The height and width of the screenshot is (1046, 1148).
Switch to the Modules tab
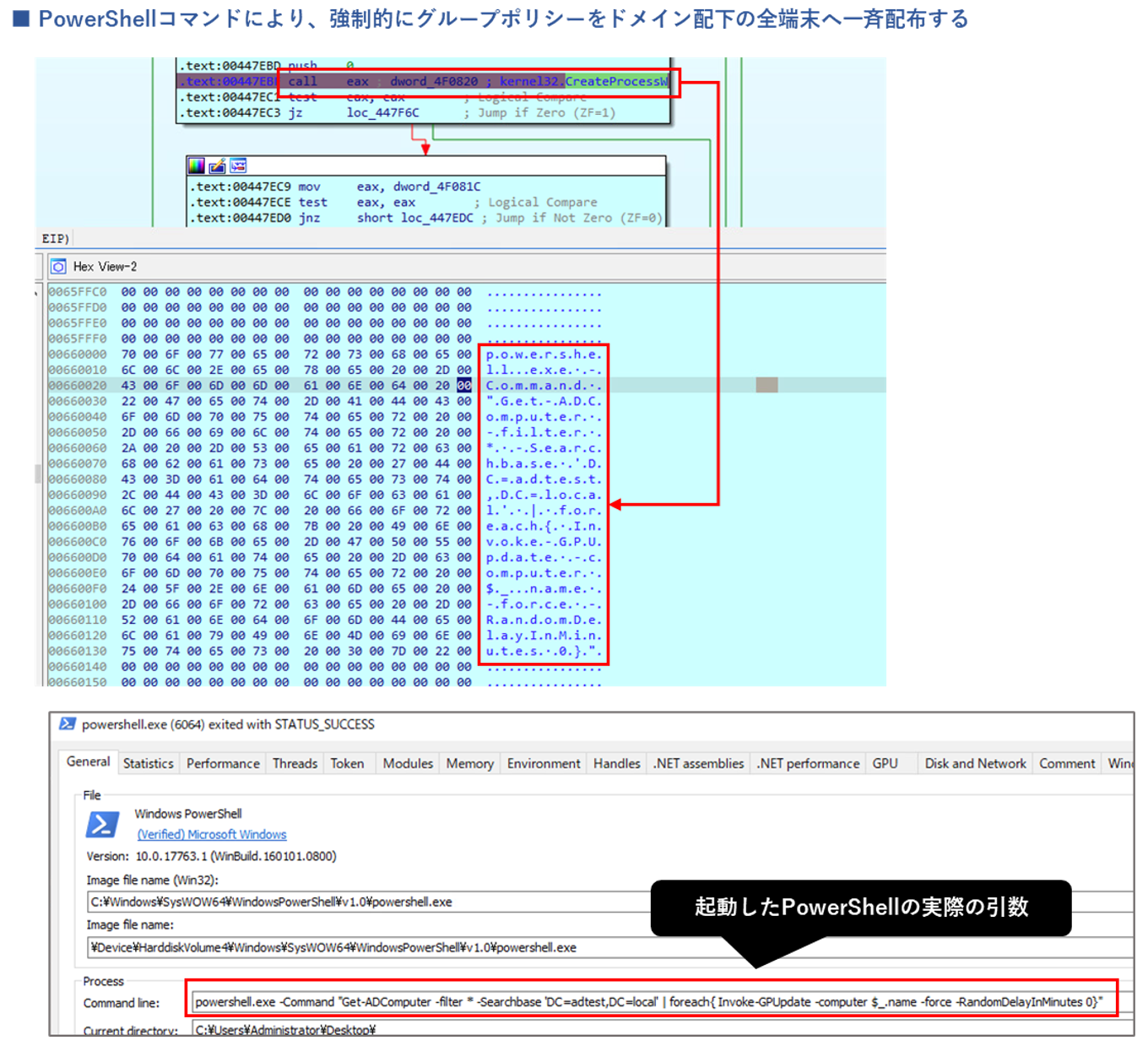[408, 763]
